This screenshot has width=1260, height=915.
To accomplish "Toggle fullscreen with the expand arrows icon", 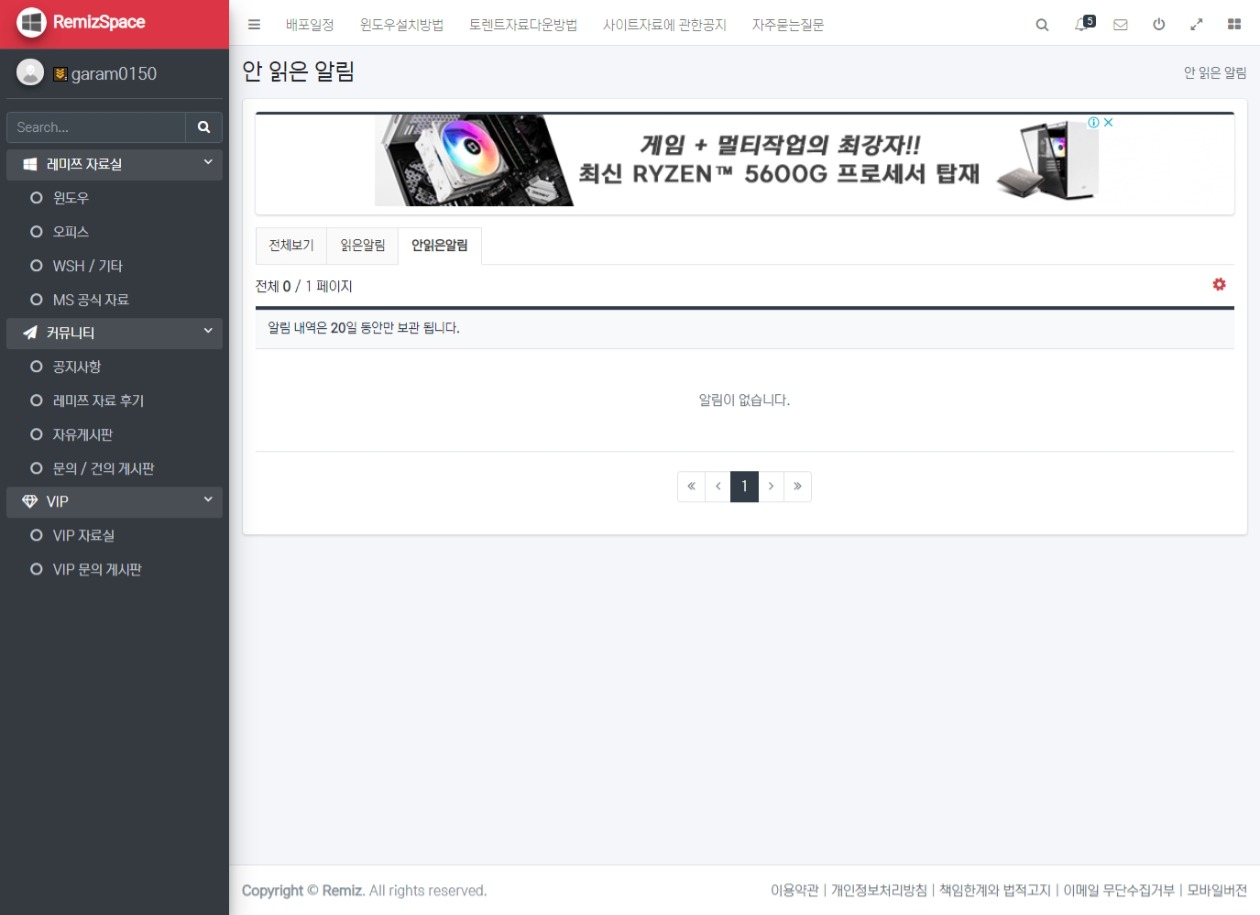I will click(x=1196, y=25).
